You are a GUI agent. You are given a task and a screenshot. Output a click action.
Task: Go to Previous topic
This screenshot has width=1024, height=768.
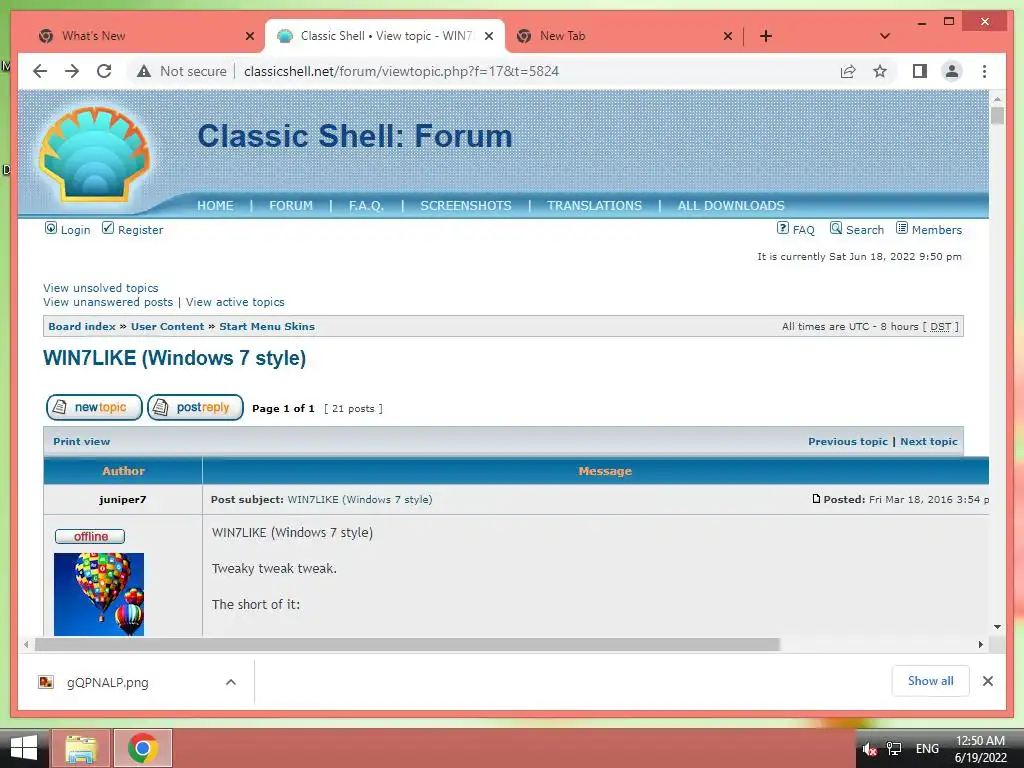point(848,441)
